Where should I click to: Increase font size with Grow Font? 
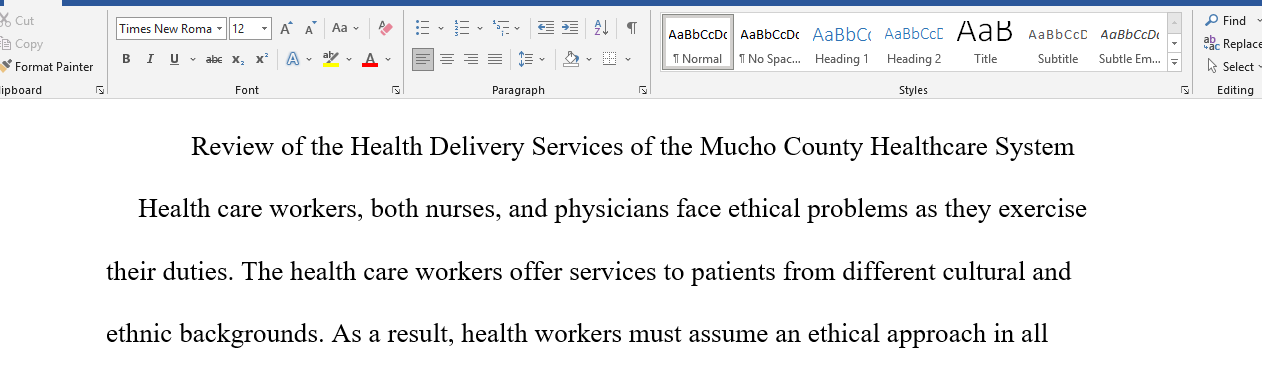[287, 29]
